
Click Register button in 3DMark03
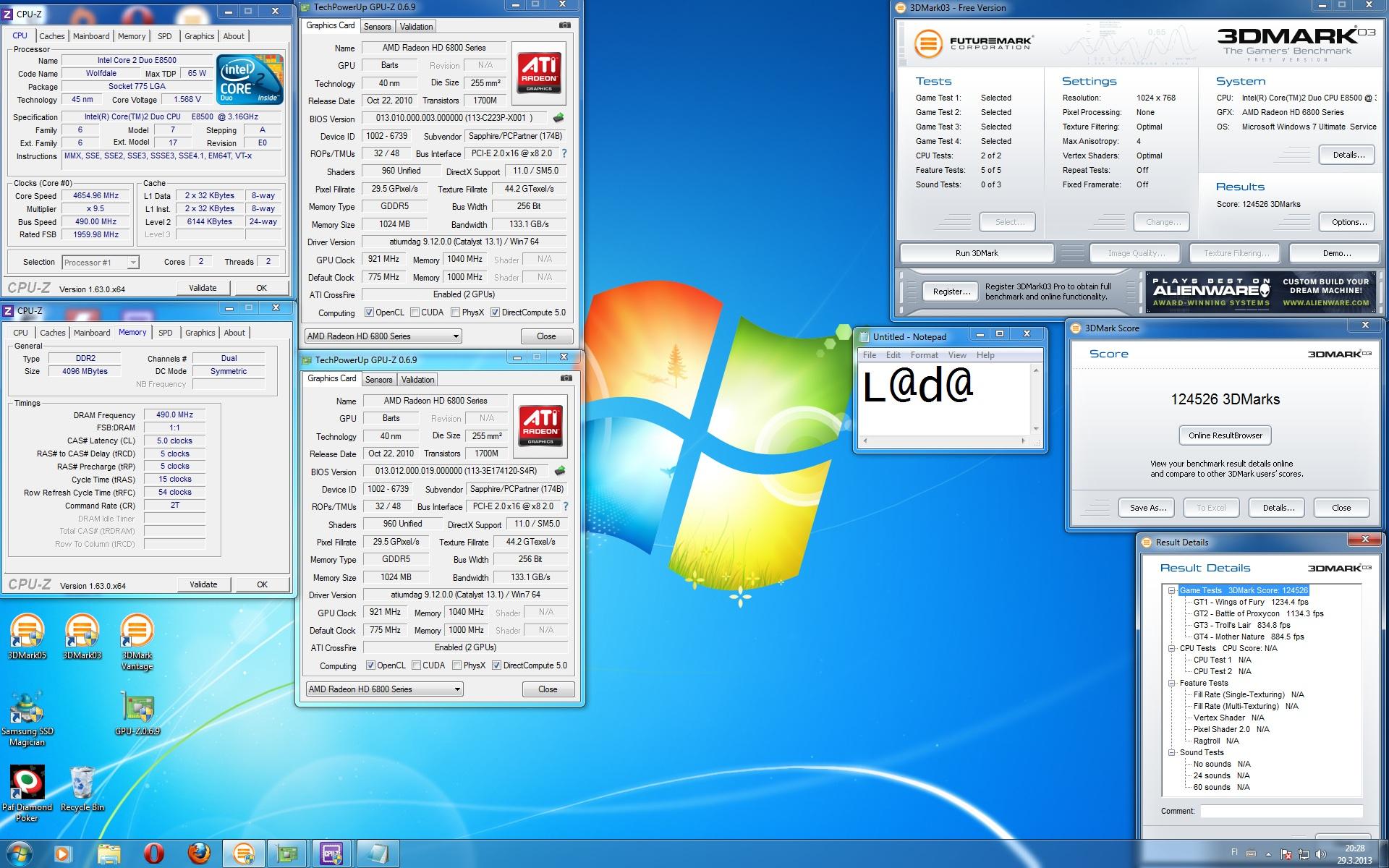(x=951, y=292)
